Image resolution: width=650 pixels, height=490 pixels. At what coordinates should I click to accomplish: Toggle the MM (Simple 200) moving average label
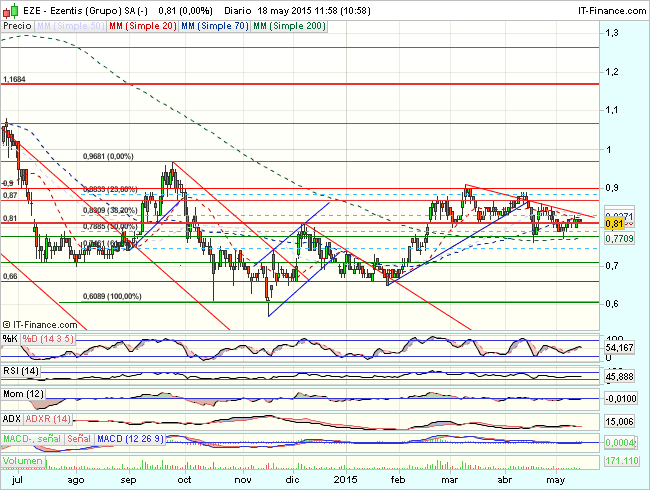(x=289, y=26)
